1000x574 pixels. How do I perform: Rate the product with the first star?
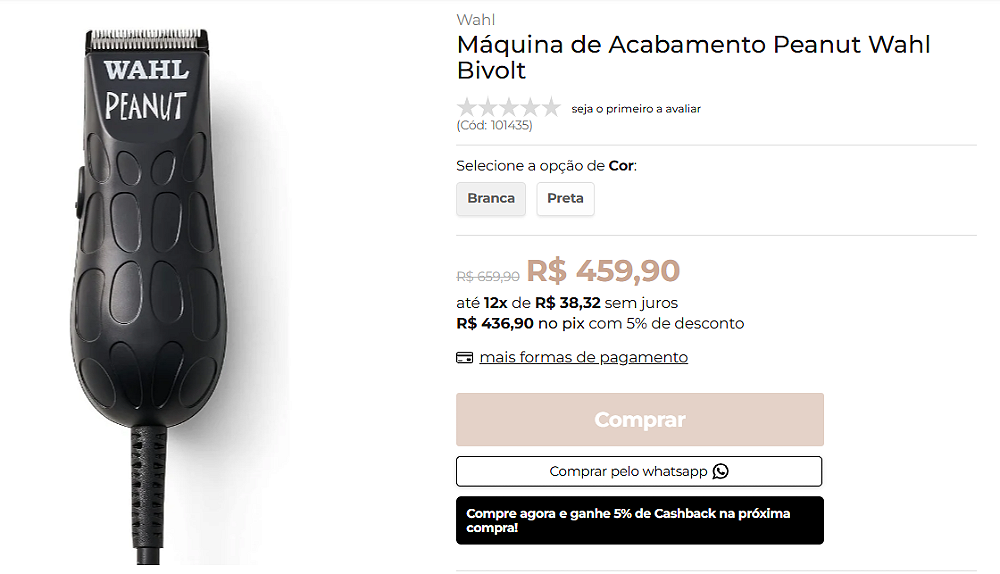click(x=467, y=107)
